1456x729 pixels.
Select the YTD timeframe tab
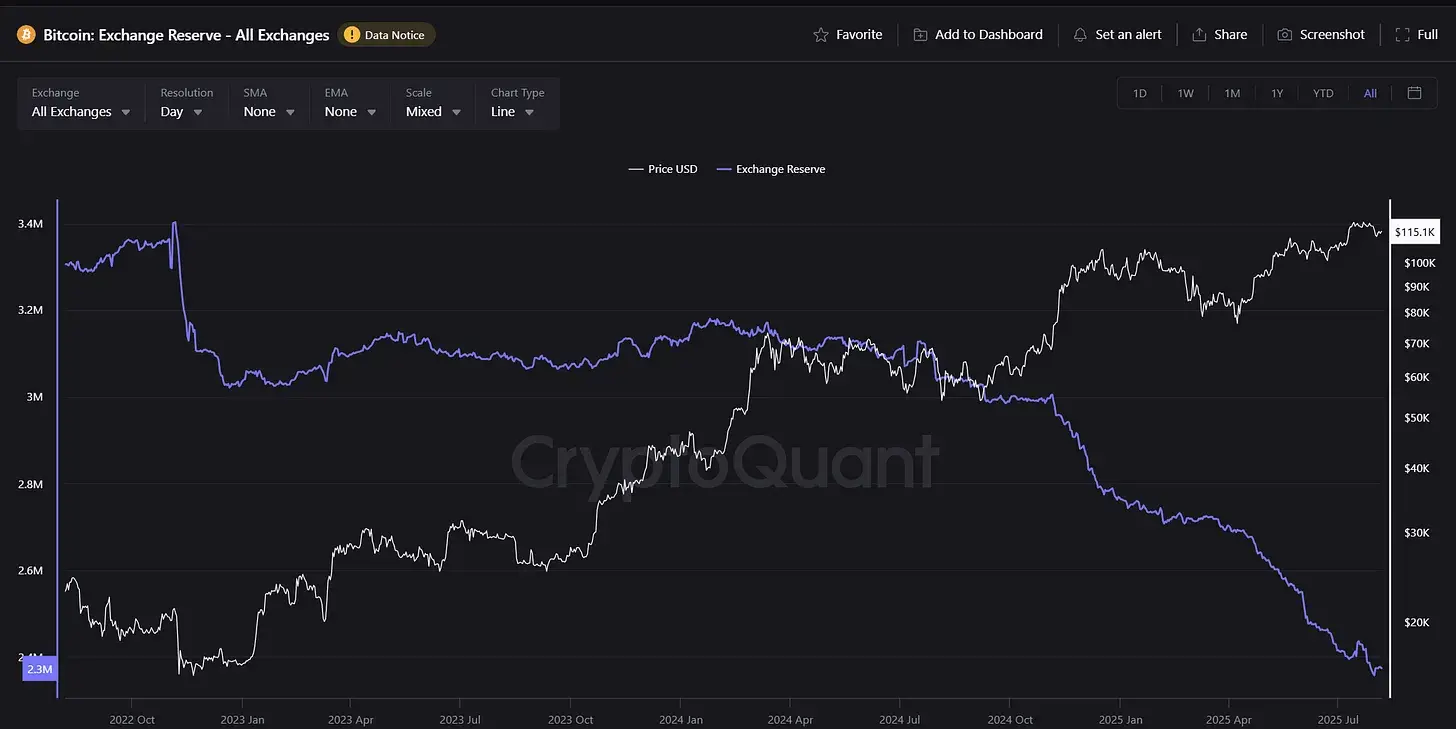(1322, 92)
